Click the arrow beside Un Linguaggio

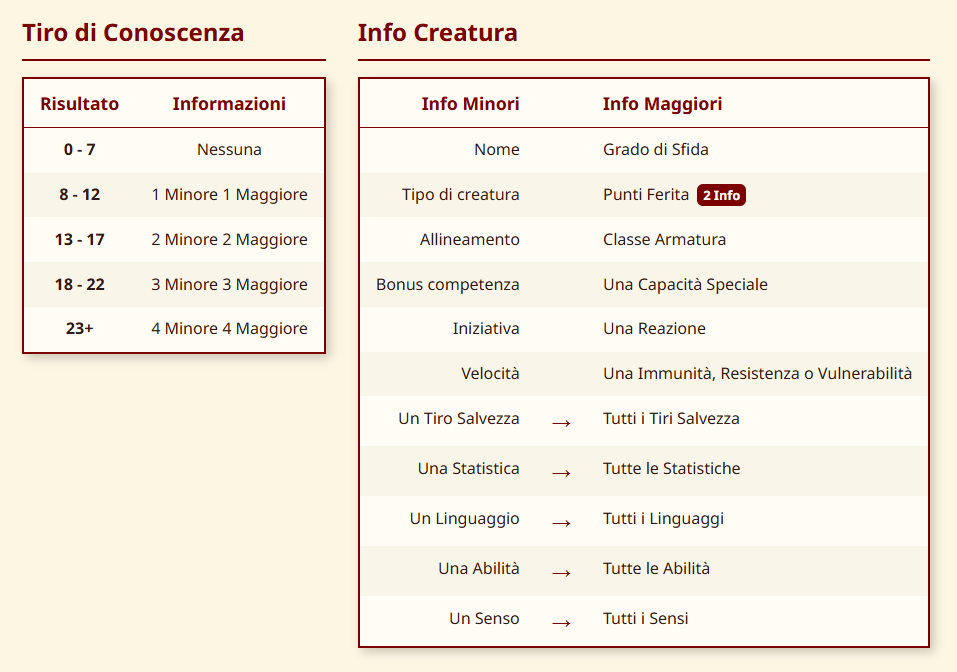[x=561, y=523]
